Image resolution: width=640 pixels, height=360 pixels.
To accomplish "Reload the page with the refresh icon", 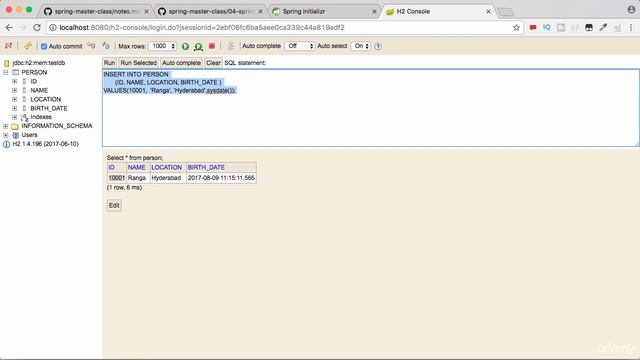I will click(x=37, y=27).
